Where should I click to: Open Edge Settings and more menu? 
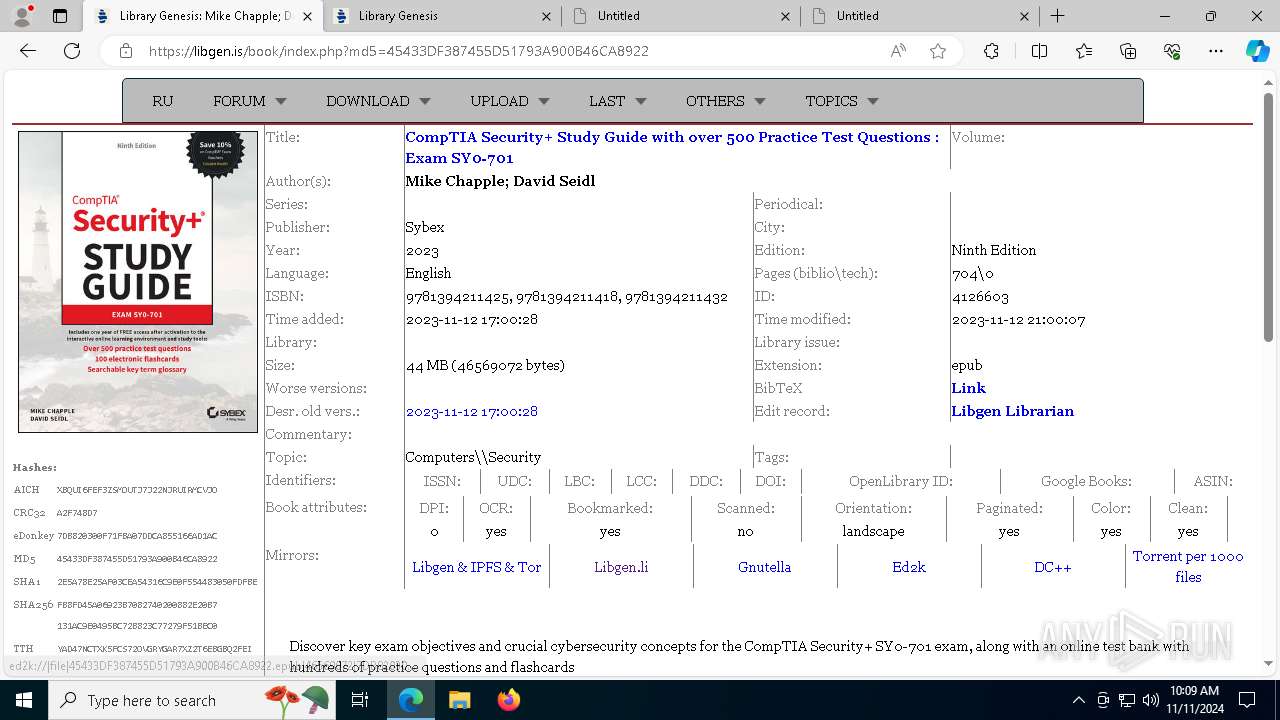click(x=1216, y=51)
